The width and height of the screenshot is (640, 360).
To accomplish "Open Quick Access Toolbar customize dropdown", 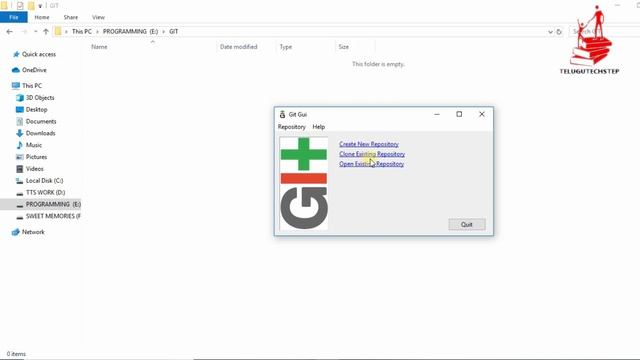I will [x=40, y=6].
